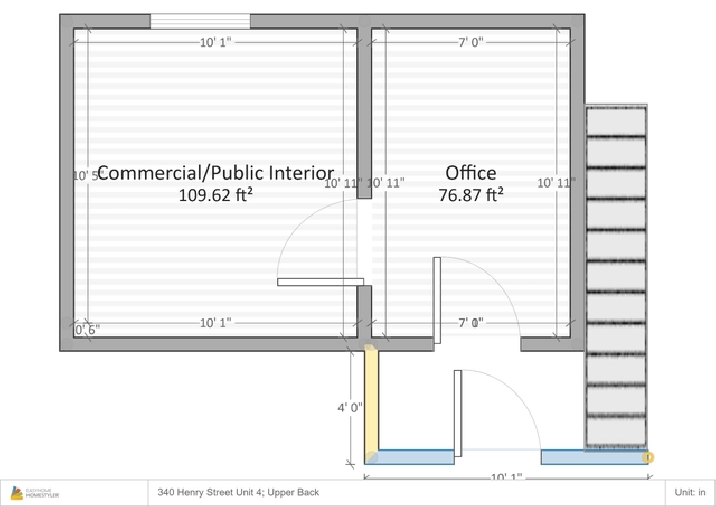
Task: Select the right blue wall segment
Action: 592,457
